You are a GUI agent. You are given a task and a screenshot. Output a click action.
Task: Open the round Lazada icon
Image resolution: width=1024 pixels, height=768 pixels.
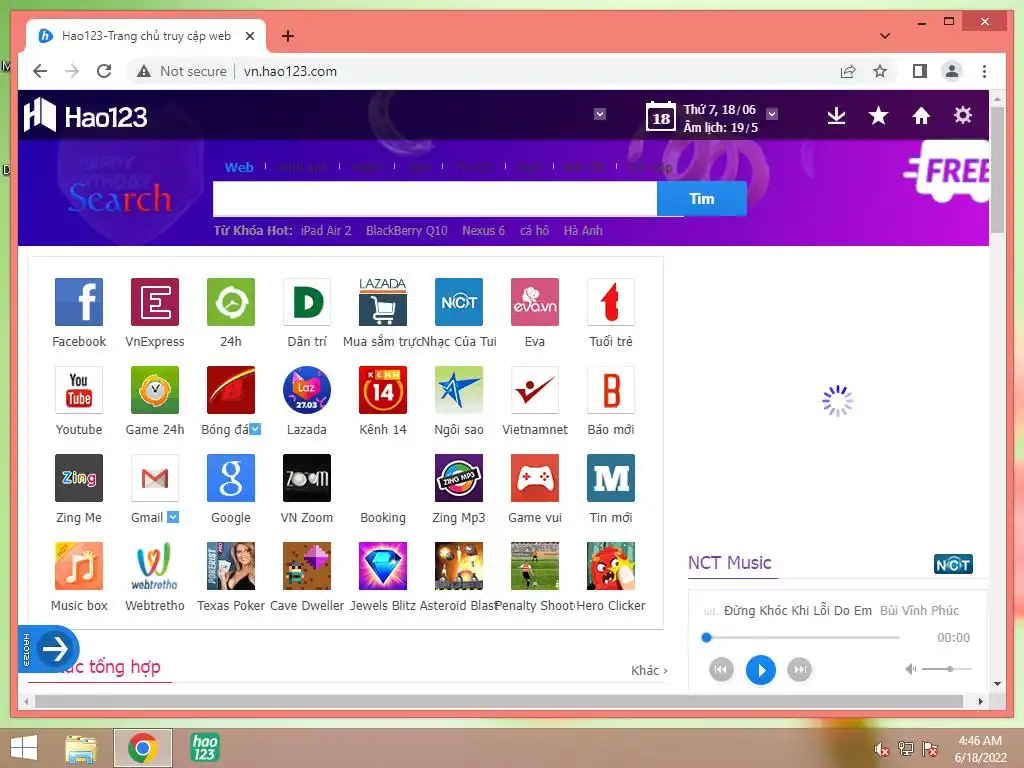pyautogui.click(x=307, y=390)
